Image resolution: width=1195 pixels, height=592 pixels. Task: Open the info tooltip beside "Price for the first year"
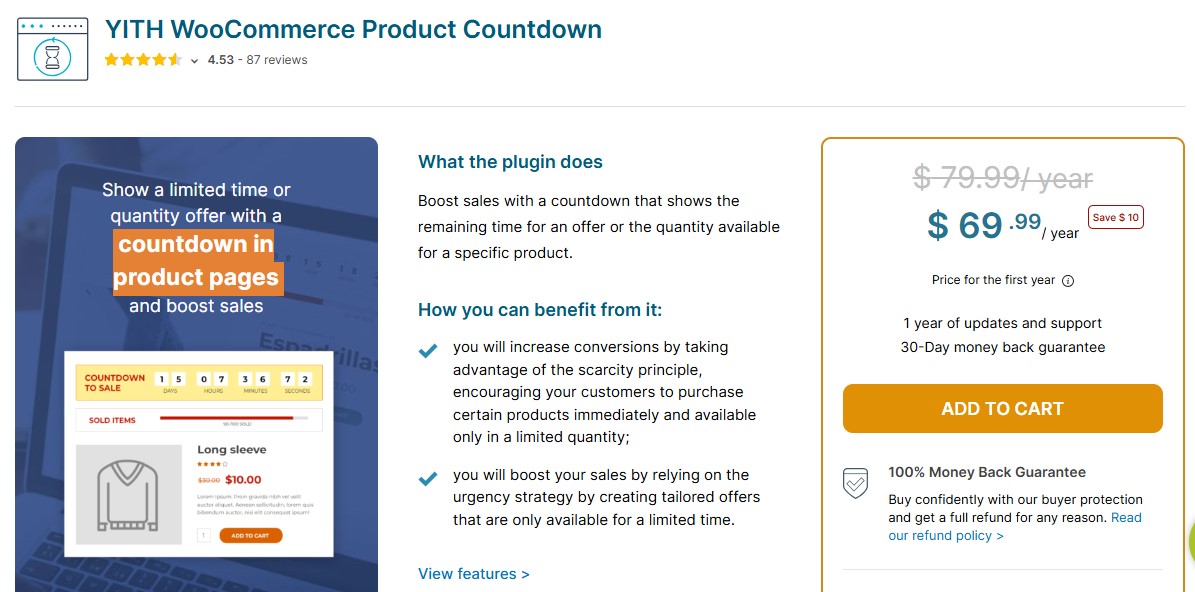[x=1068, y=280]
